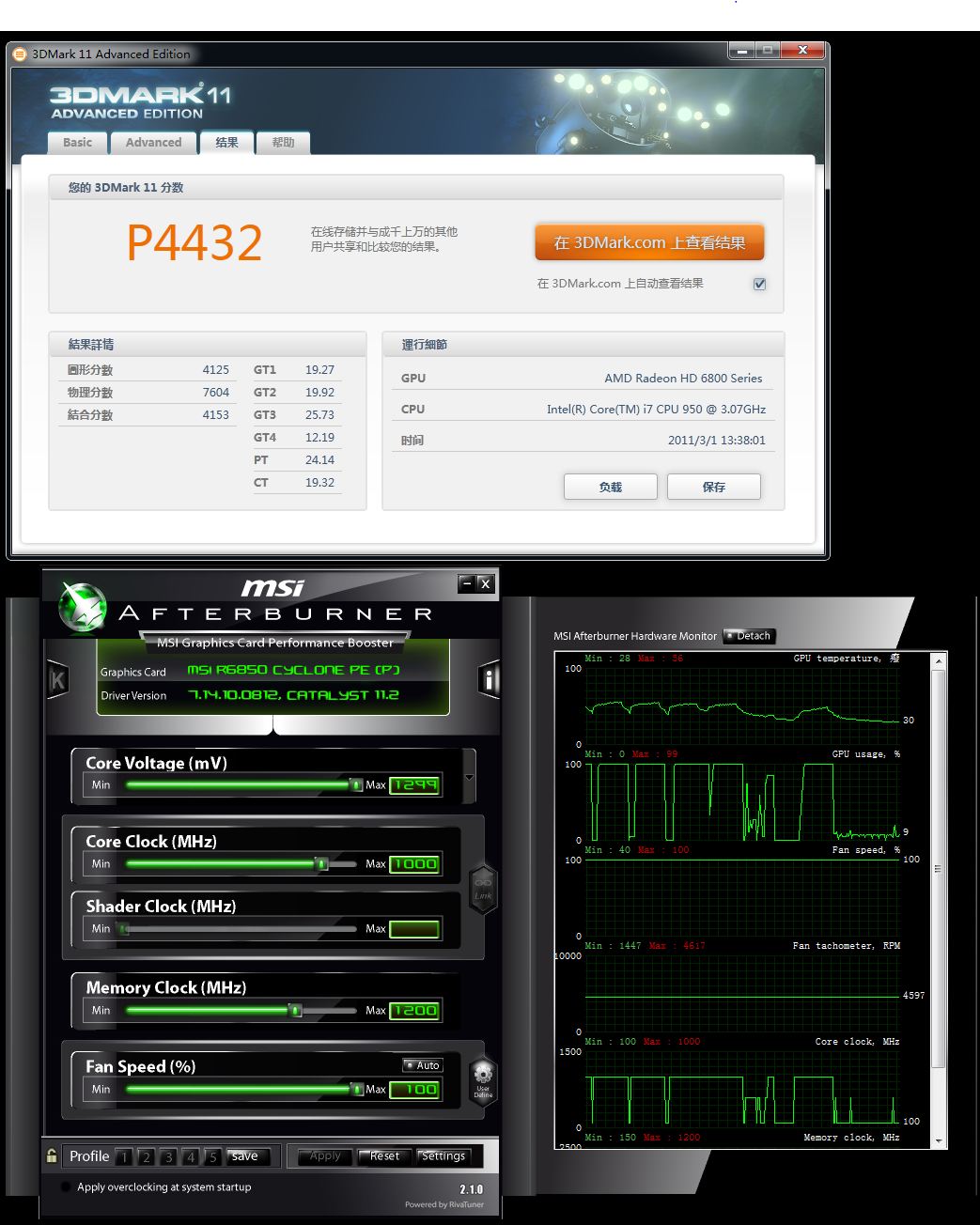The height and width of the screenshot is (1225, 980).
Task: Click the GT1 result 19.27
Action: [x=319, y=370]
